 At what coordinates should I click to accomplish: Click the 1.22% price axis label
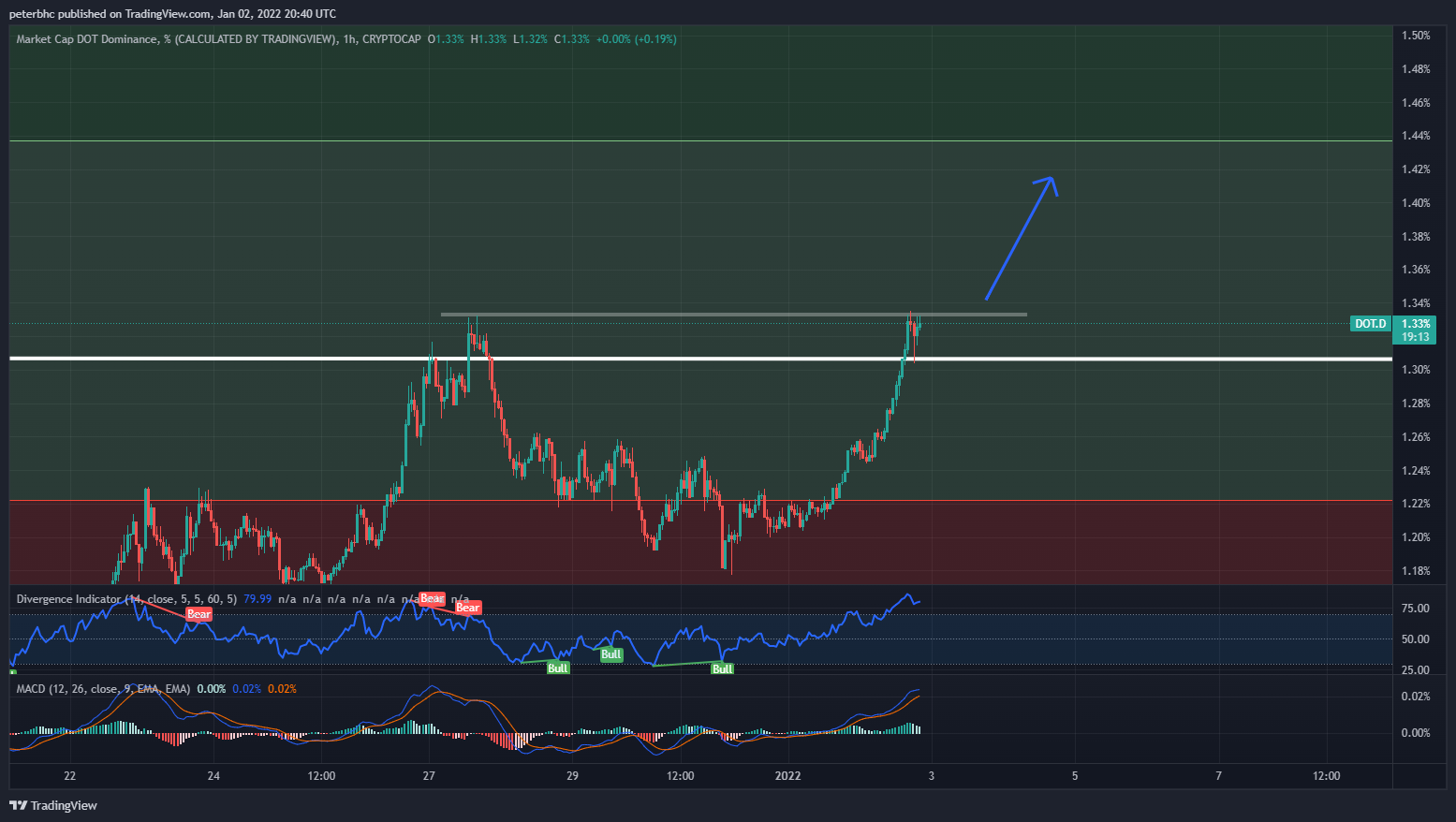coord(1416,504)
